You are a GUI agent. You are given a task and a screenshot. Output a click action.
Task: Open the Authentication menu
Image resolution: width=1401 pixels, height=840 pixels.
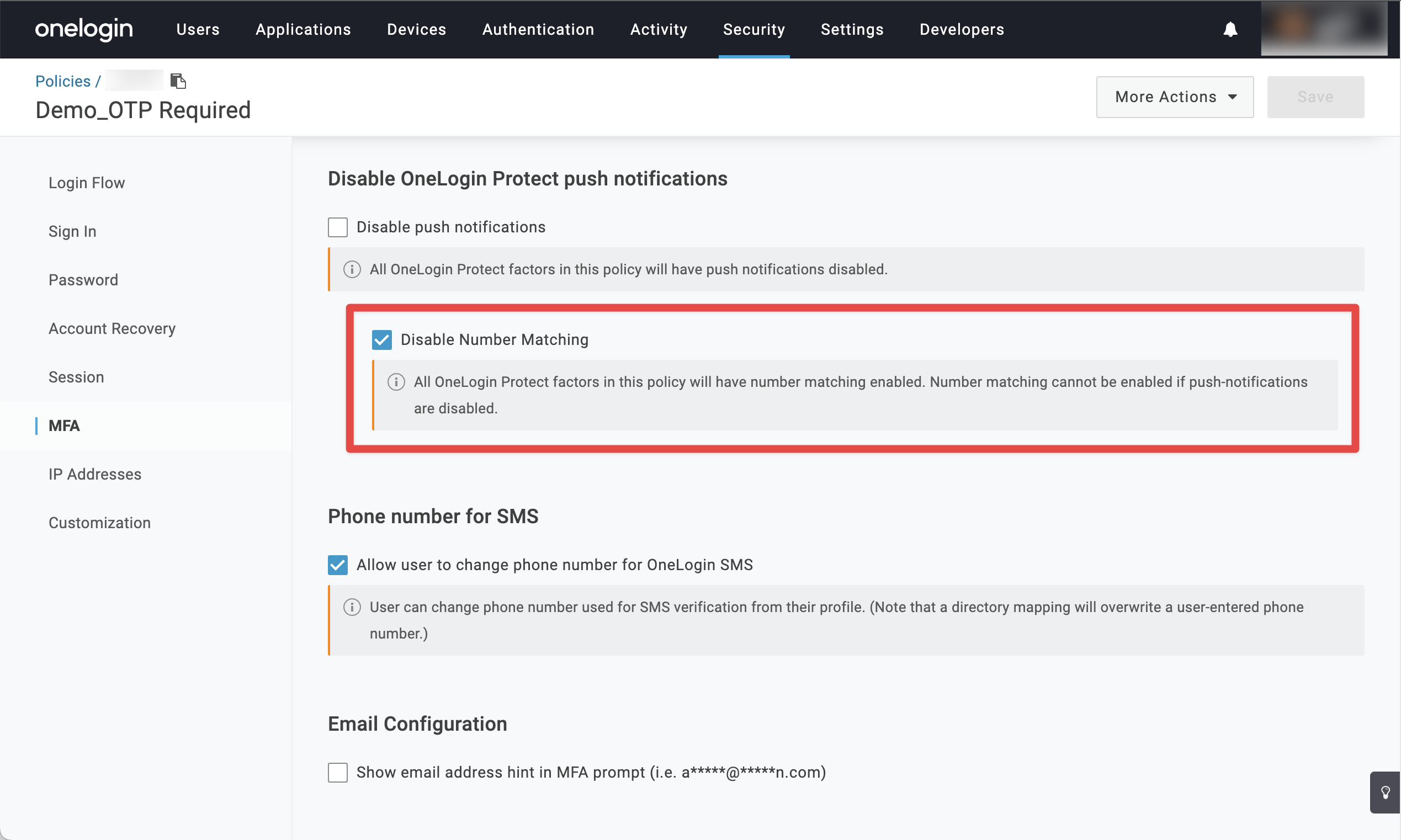pos(538,29)
